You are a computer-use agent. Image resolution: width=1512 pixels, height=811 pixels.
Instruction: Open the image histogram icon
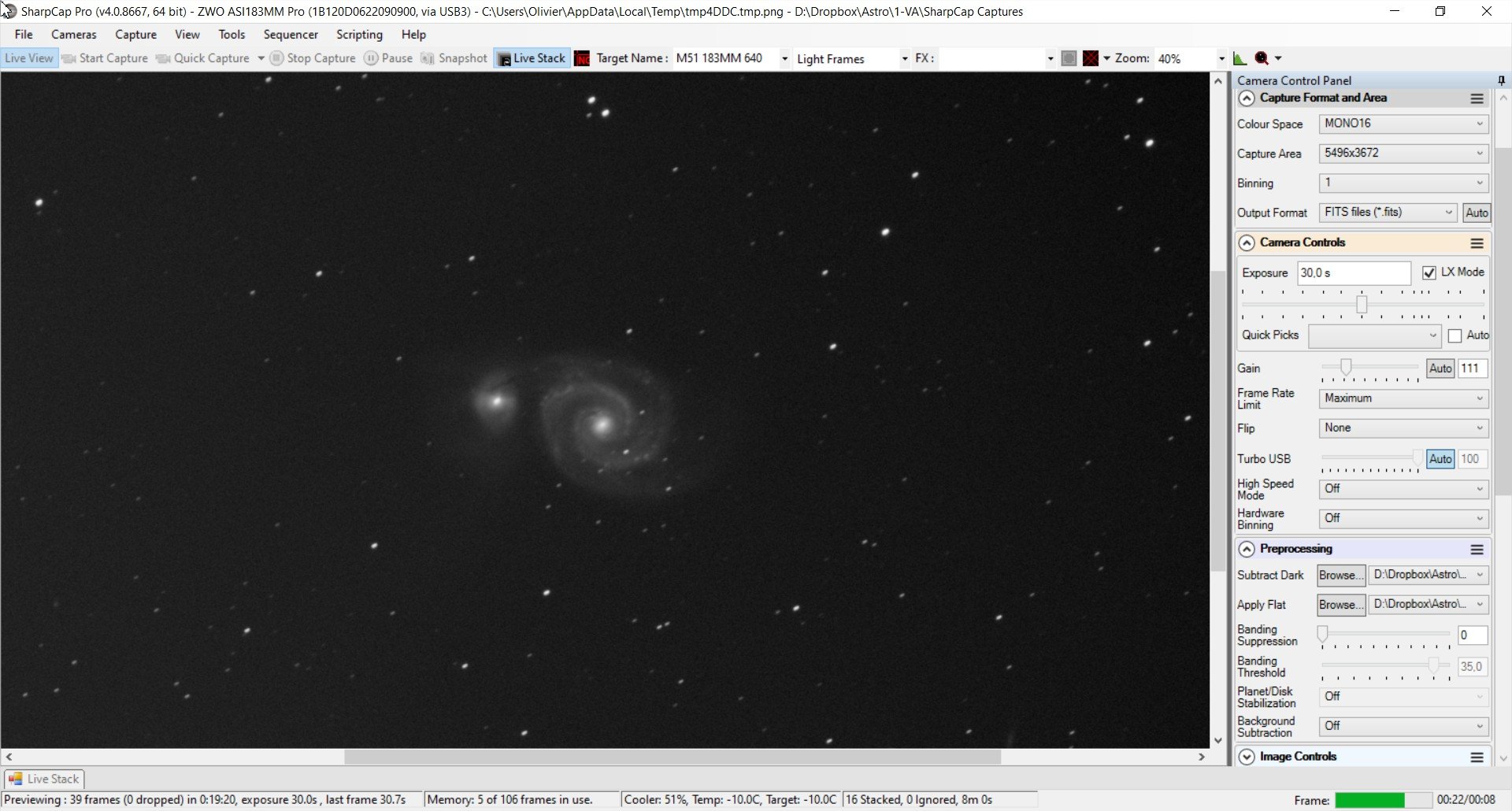point(1240,58)
